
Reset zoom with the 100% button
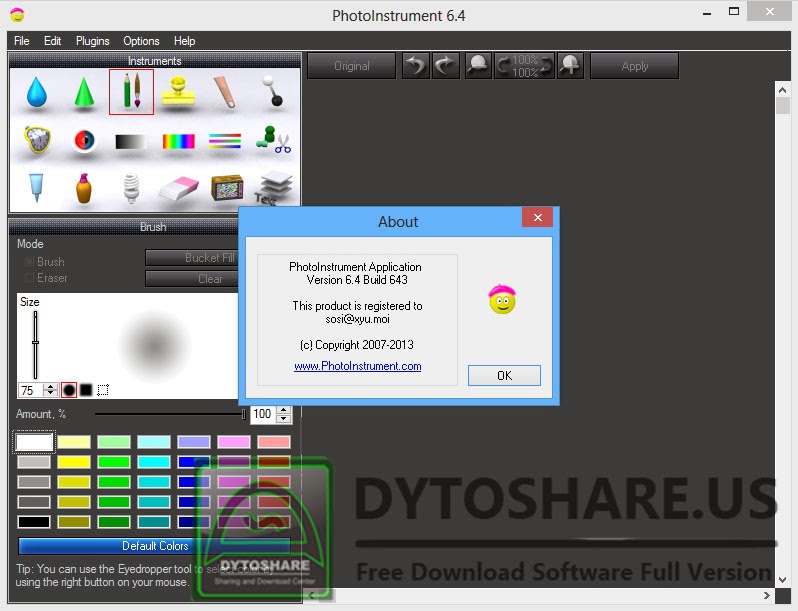[x=524, y=66]
